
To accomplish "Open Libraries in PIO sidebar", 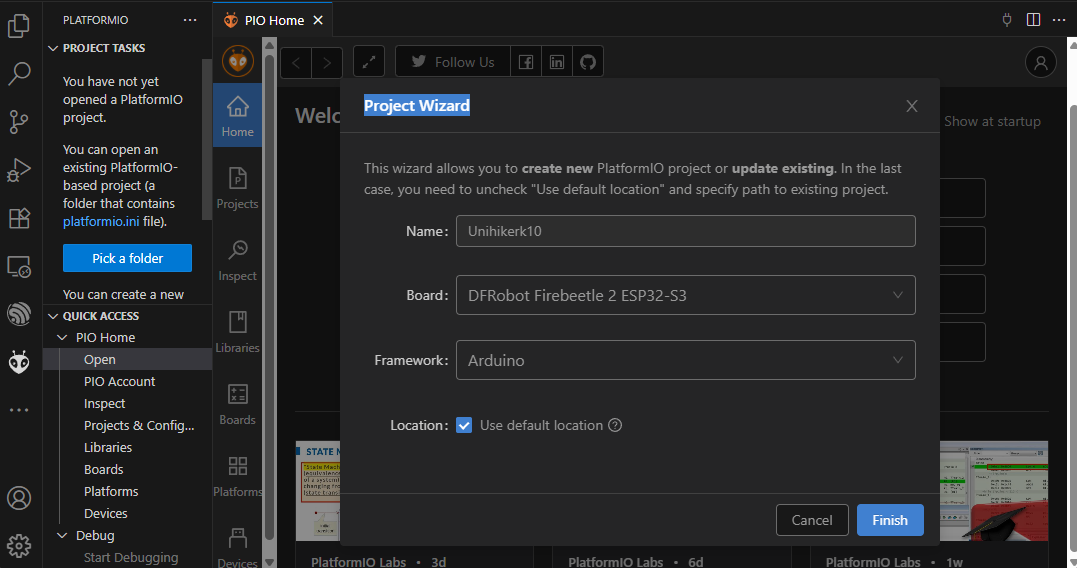I will (x=238, y=332).
